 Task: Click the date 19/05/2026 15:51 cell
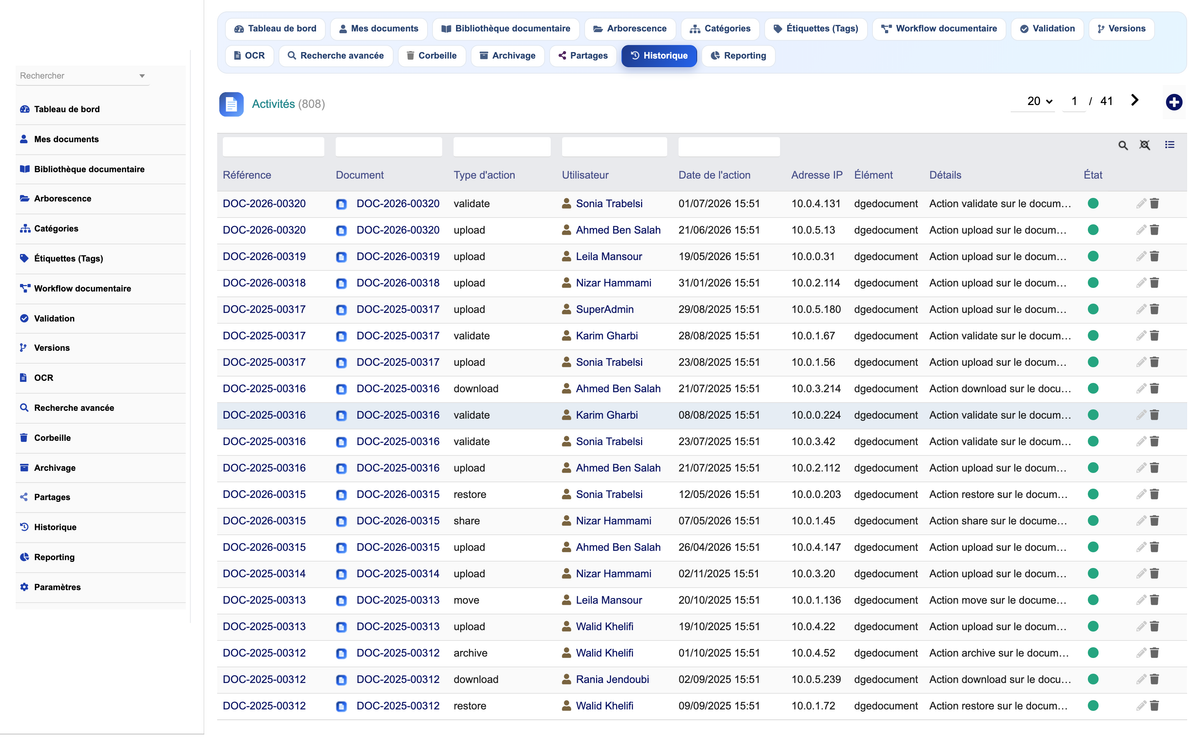tap(719, 257)
